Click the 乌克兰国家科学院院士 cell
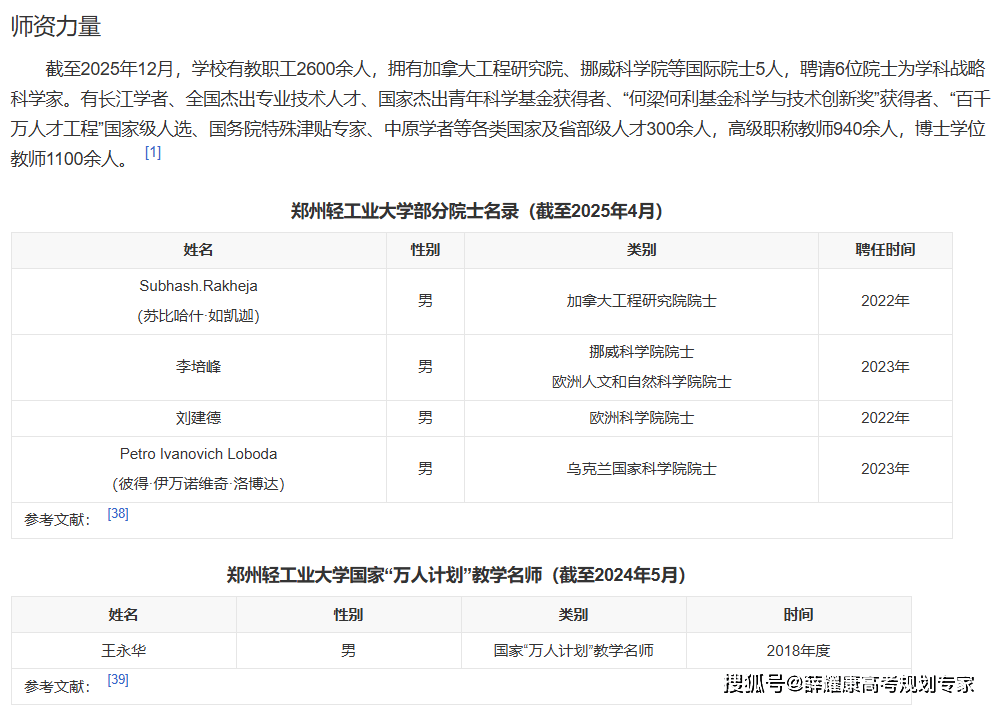996x705 pixels. [641, 469]
